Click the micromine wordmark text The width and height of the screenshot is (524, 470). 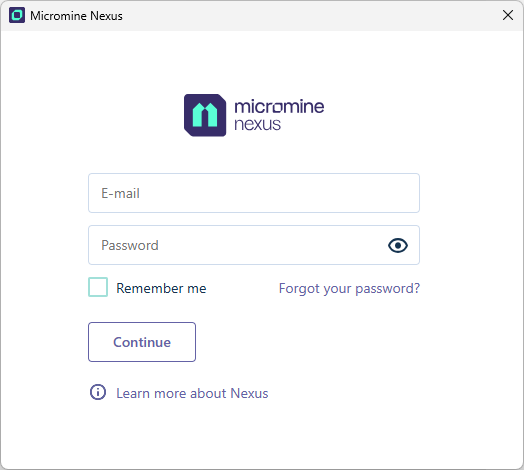279,106
